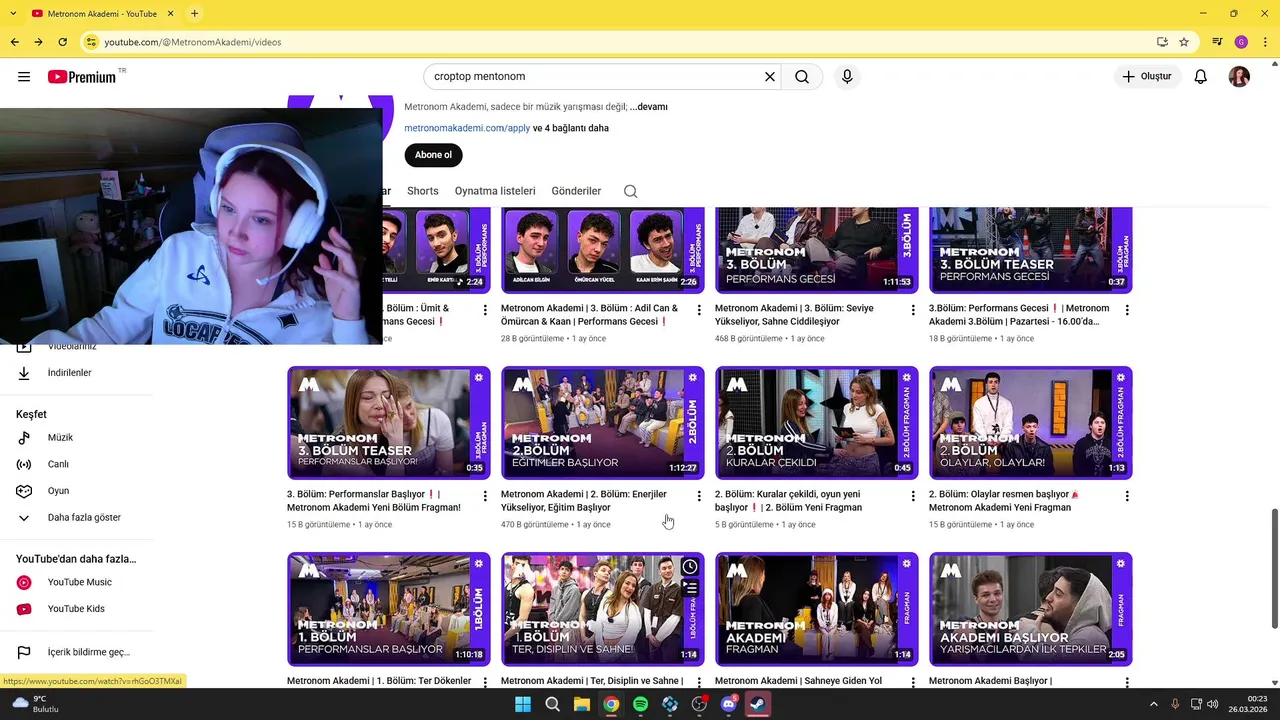
Task: Open options for 'Enerjiler Yükseliyor' video
Action: pos(699,496)
